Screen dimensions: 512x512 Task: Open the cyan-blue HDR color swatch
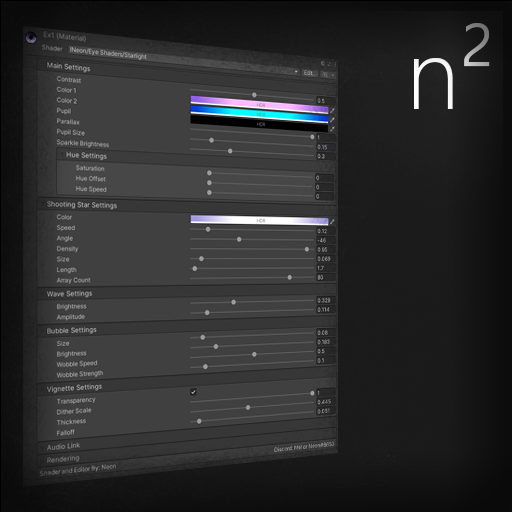tap(259, 114)
